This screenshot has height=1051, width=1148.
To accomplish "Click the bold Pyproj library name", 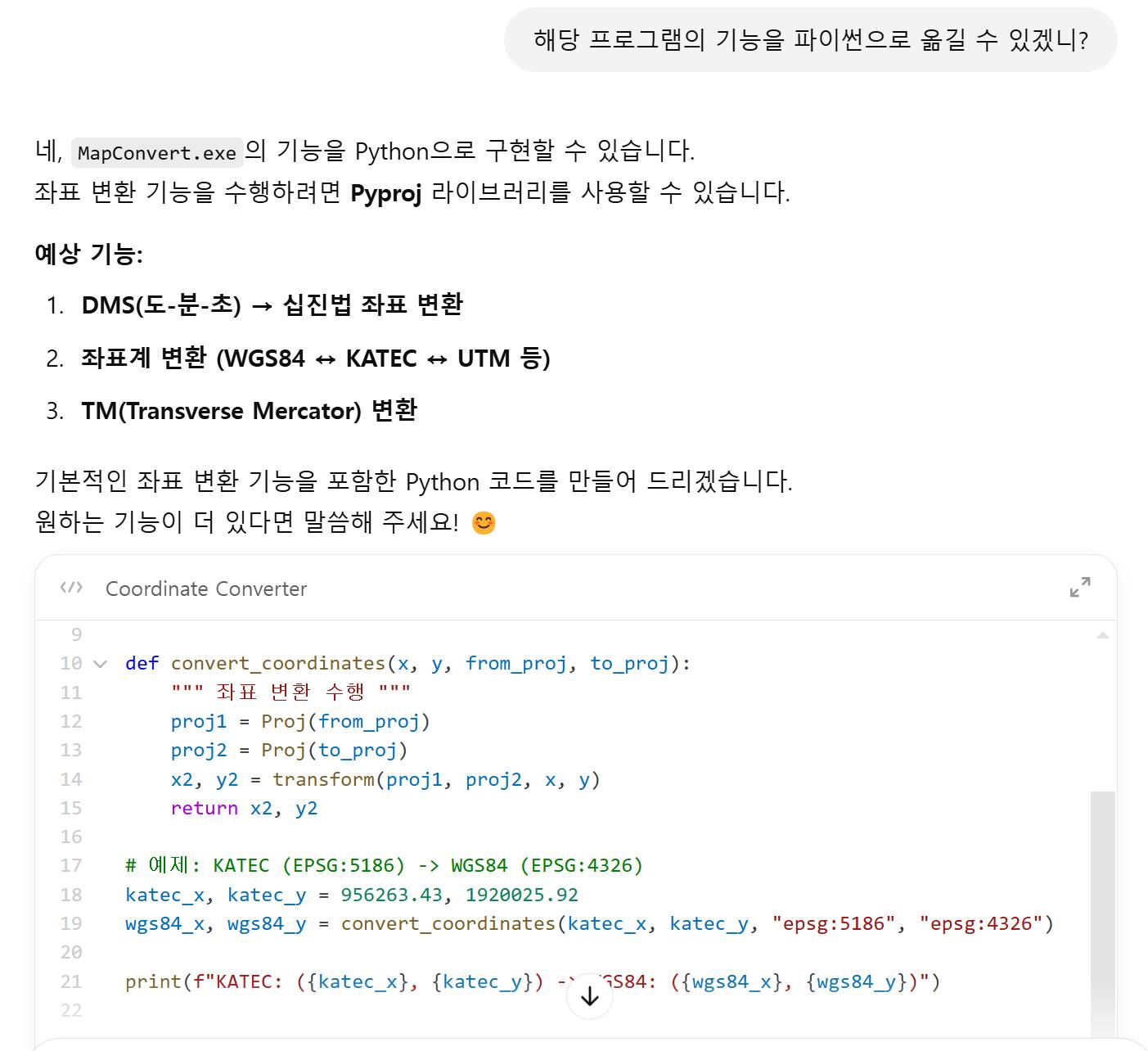I will [x=385, y=193].
